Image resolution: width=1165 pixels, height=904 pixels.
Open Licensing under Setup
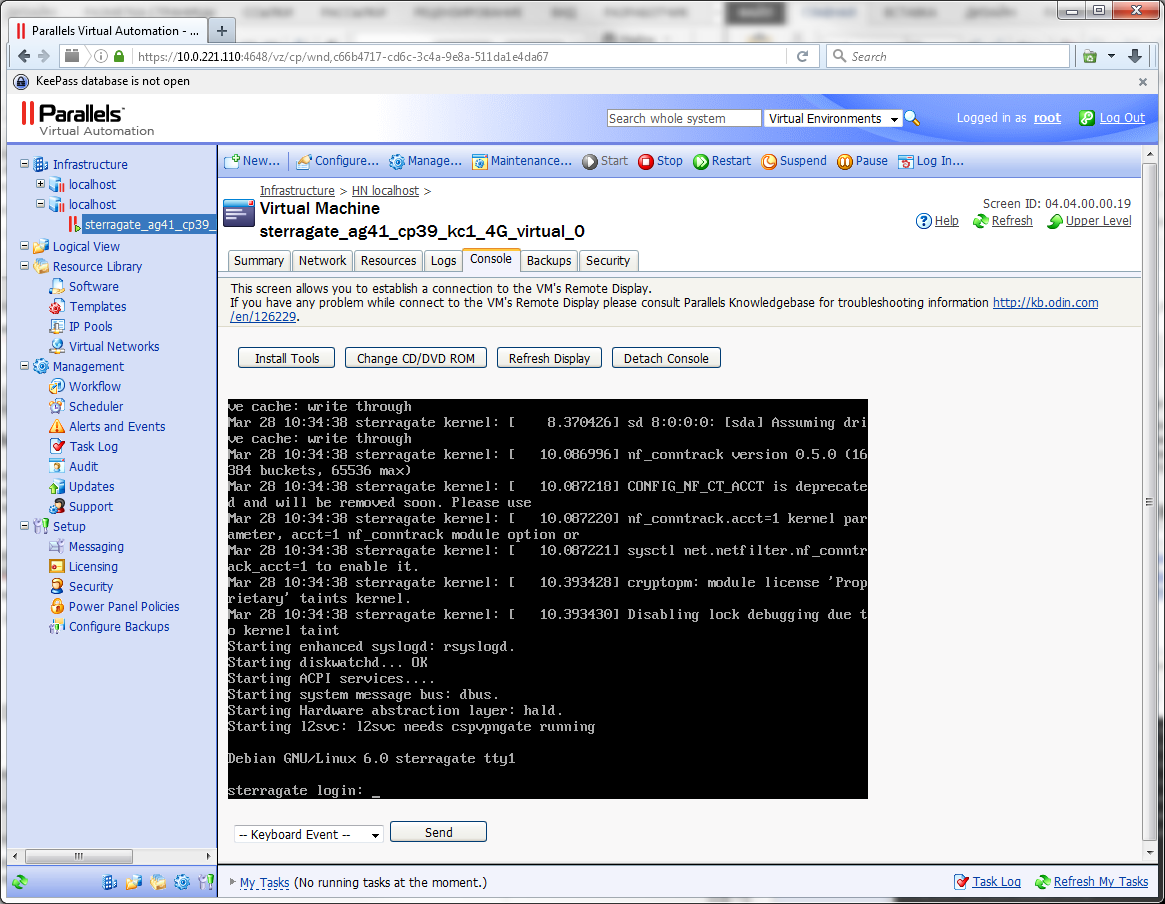click(93, 568)
